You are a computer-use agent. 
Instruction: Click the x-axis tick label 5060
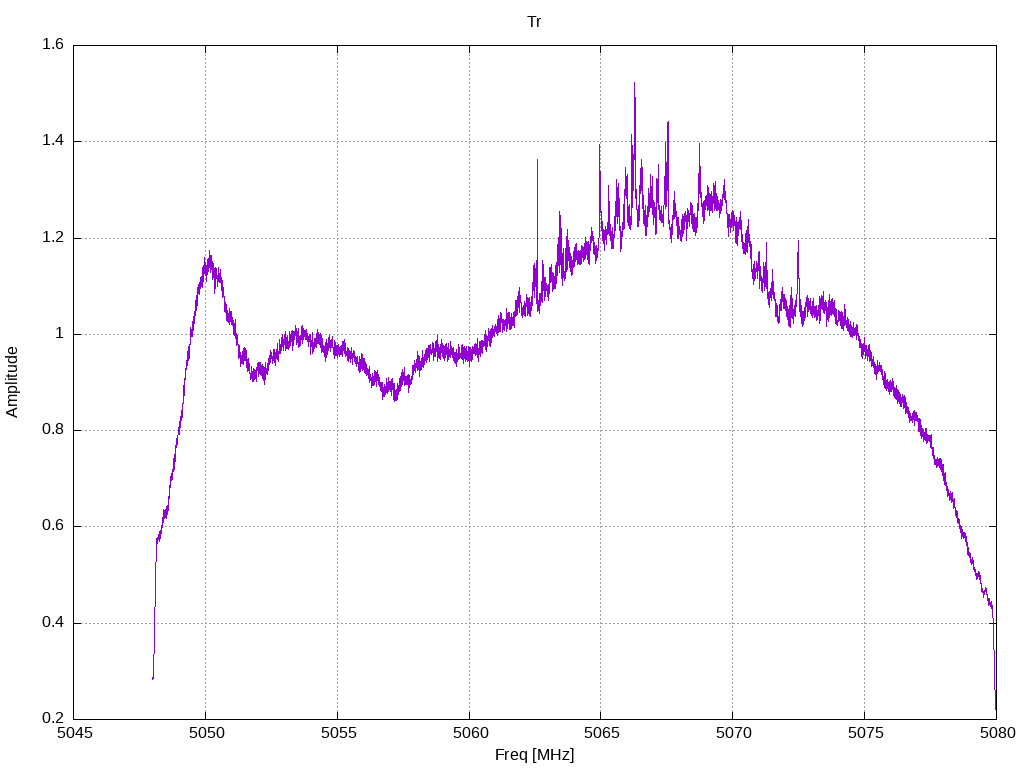click(470, 733)
